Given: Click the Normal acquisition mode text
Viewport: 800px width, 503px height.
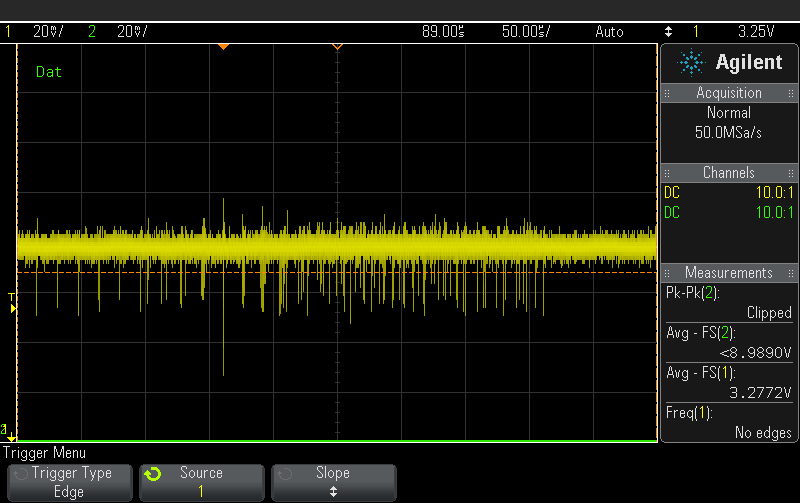Looking at the screenshot, I should pos(729,113).
